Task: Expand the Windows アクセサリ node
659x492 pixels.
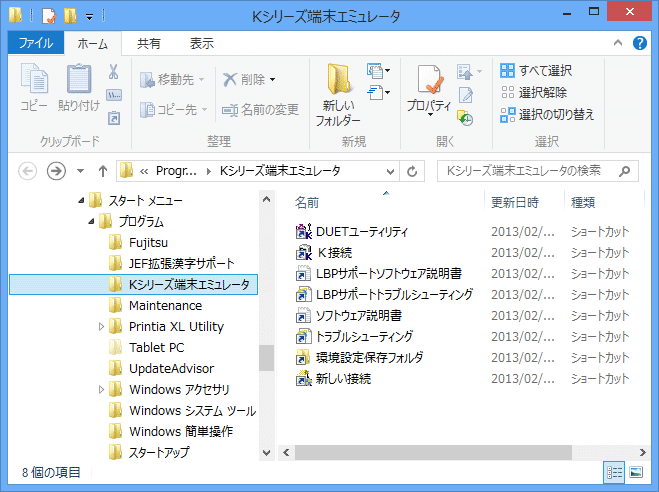Action: (101, 389)
